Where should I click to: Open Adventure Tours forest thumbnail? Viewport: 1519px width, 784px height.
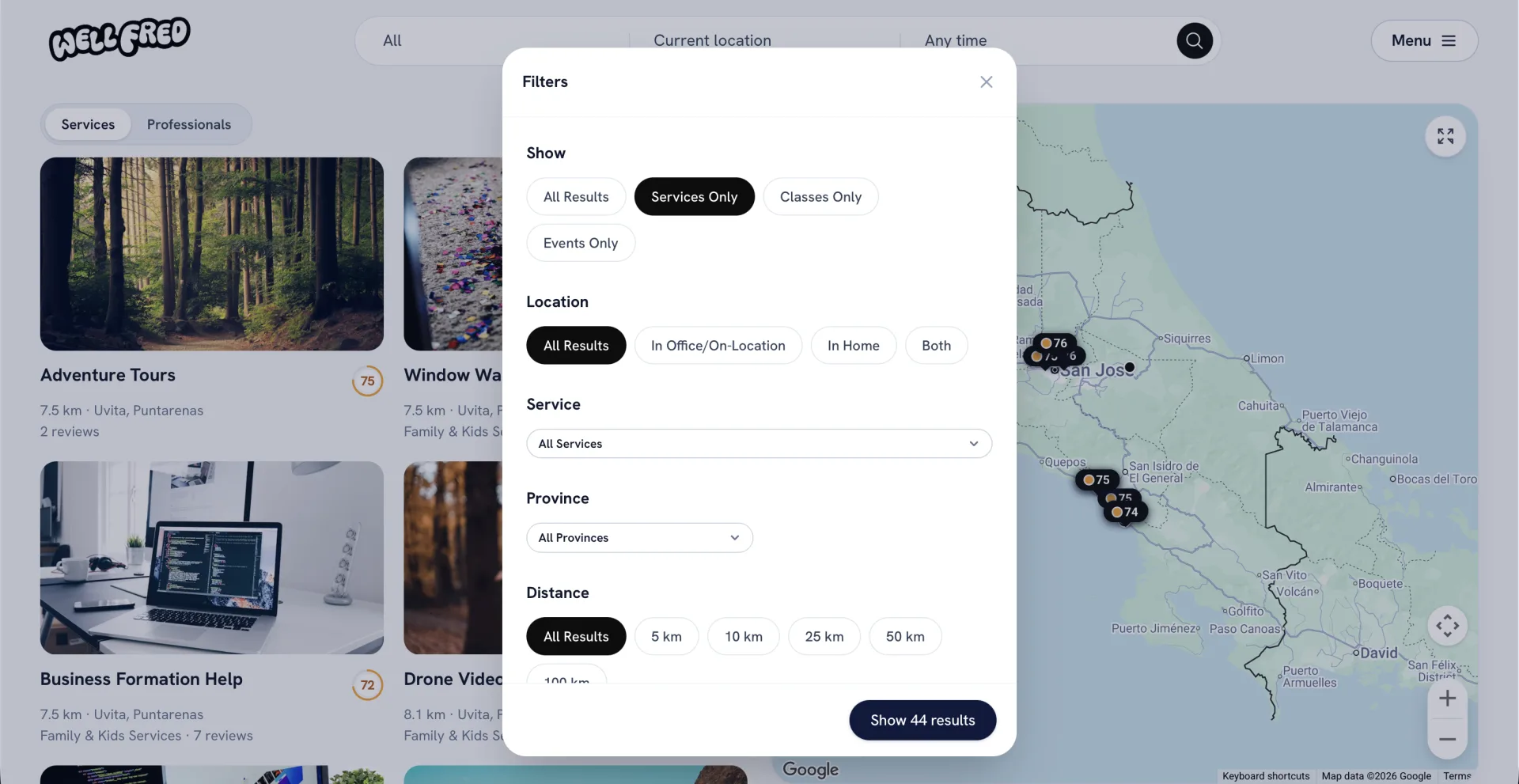[x=212, y=254]
